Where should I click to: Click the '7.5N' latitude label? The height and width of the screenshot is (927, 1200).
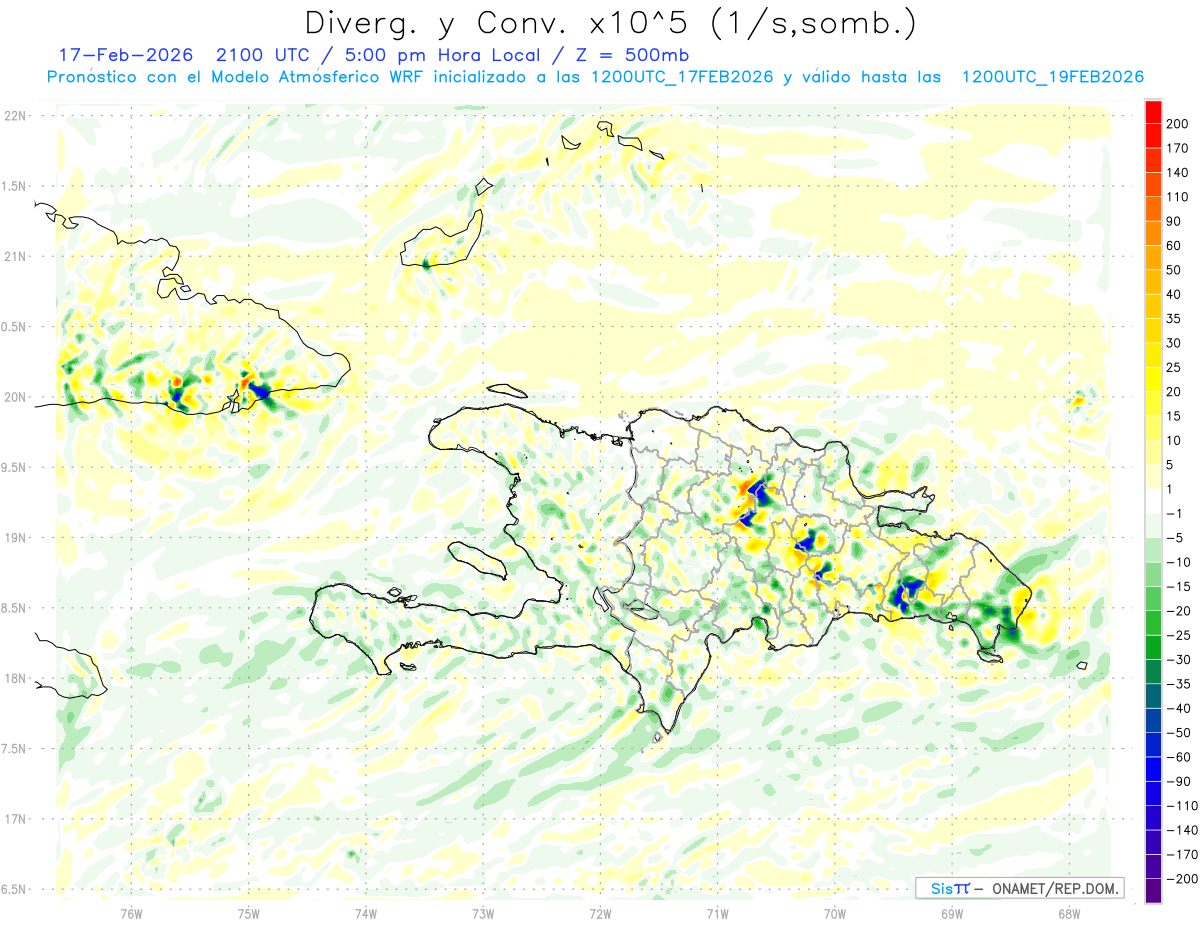[x=15, y=748]
